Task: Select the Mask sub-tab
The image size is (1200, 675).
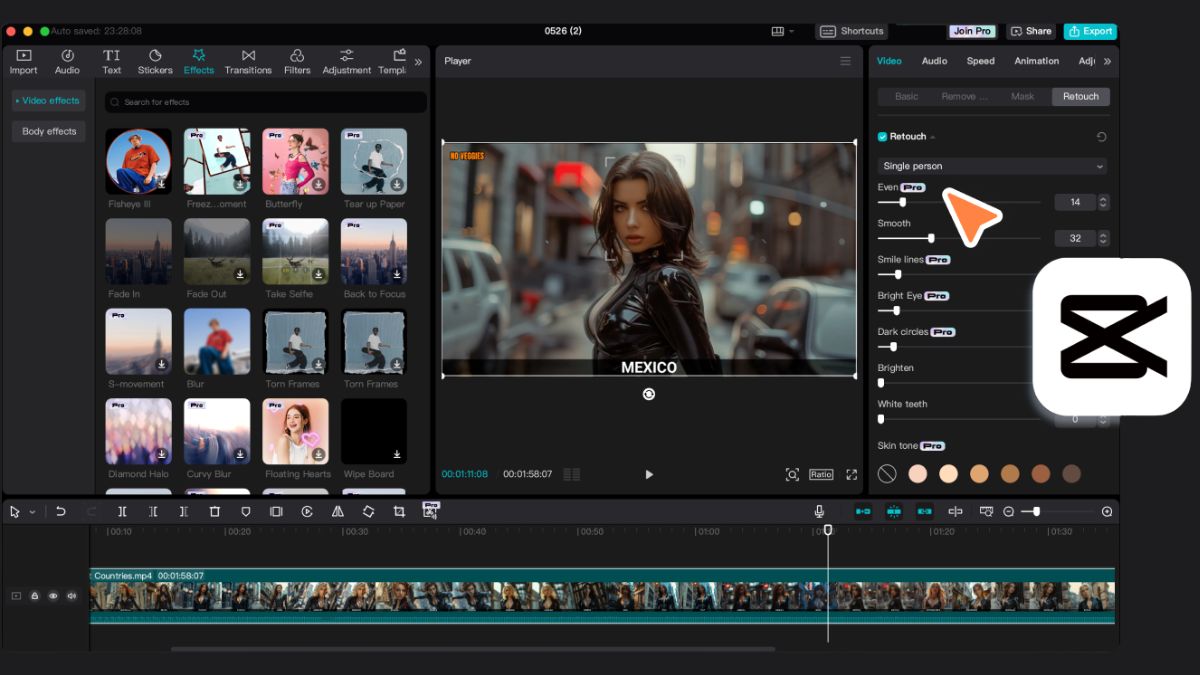Action: [1022, 96]
